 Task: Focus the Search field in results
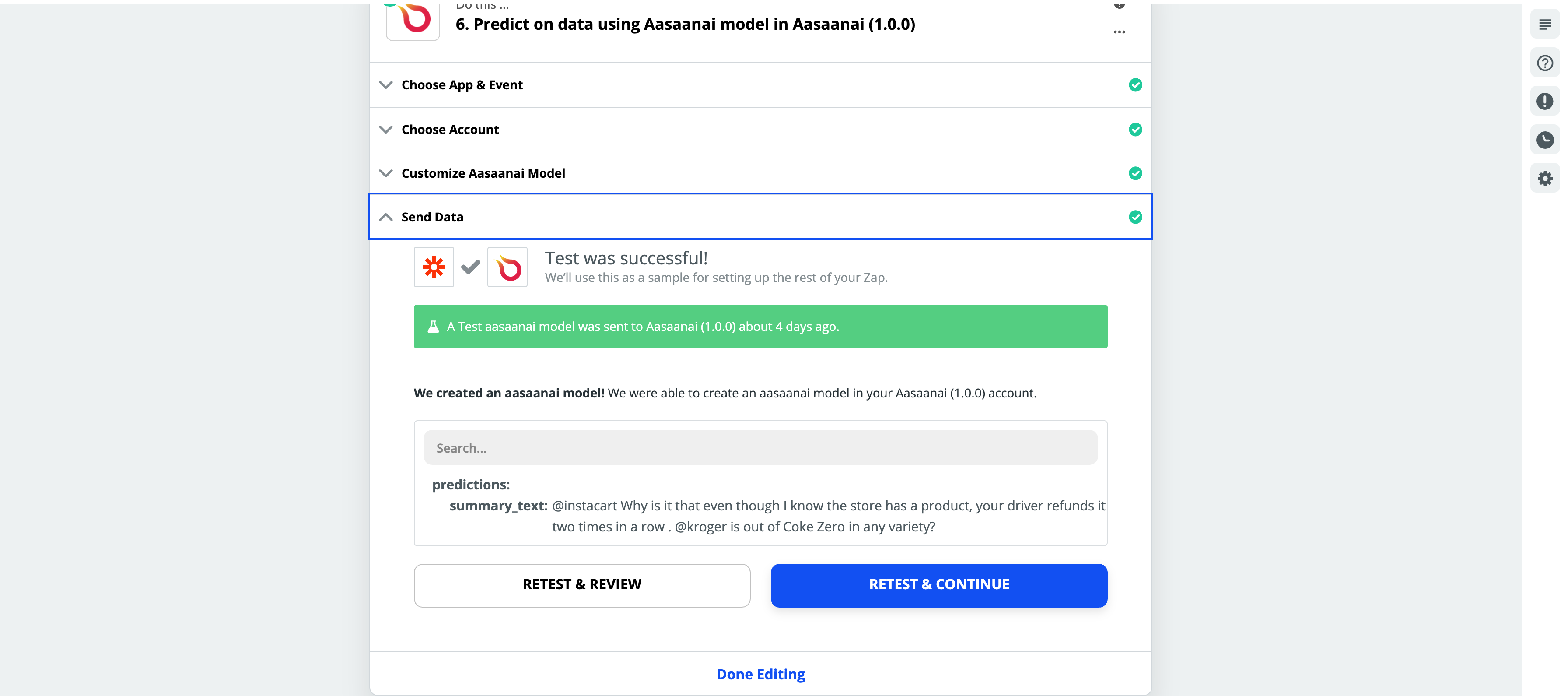[760, 447]
